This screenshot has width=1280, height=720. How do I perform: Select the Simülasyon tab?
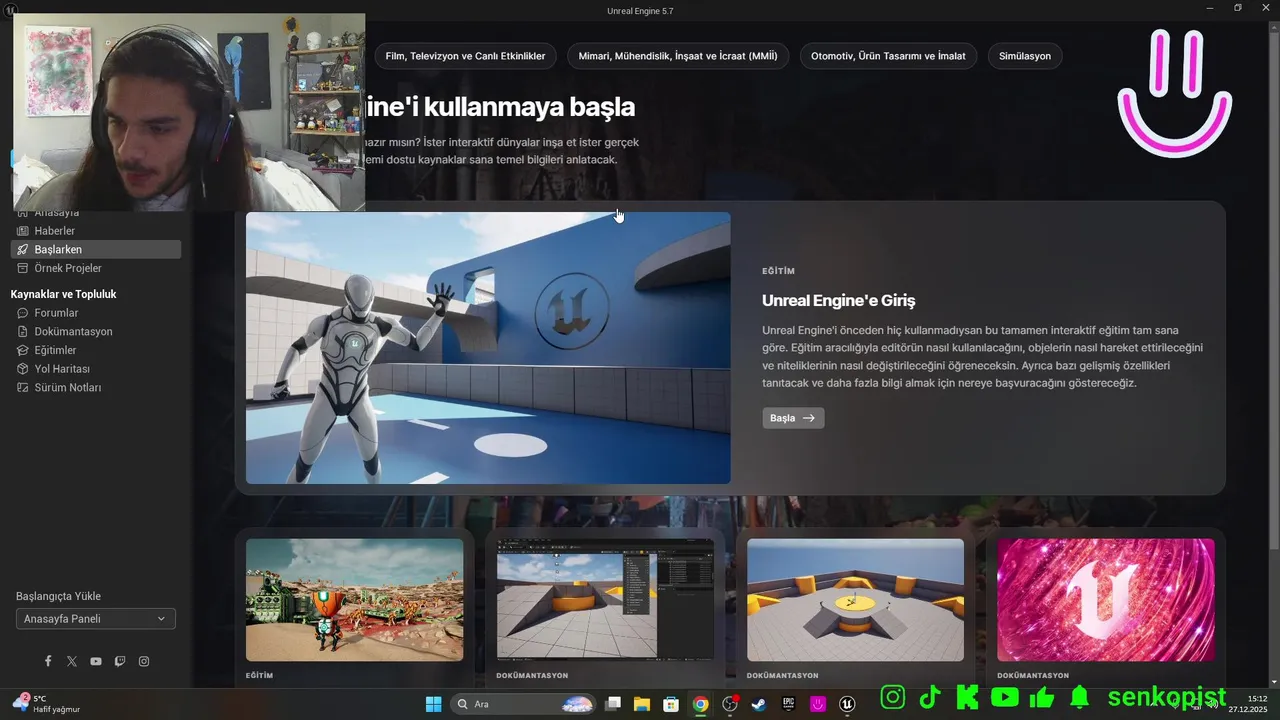tap(1025, 56)
